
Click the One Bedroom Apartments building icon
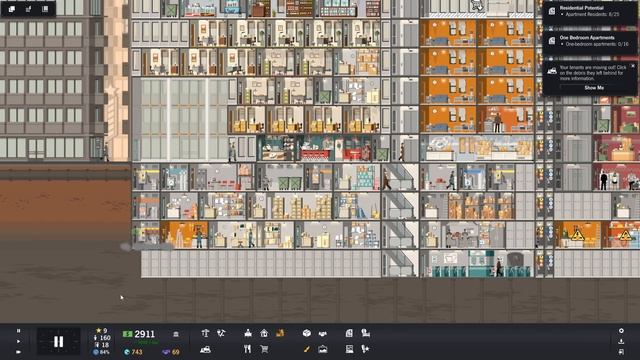pyautogui.click(x=552, y=40)
